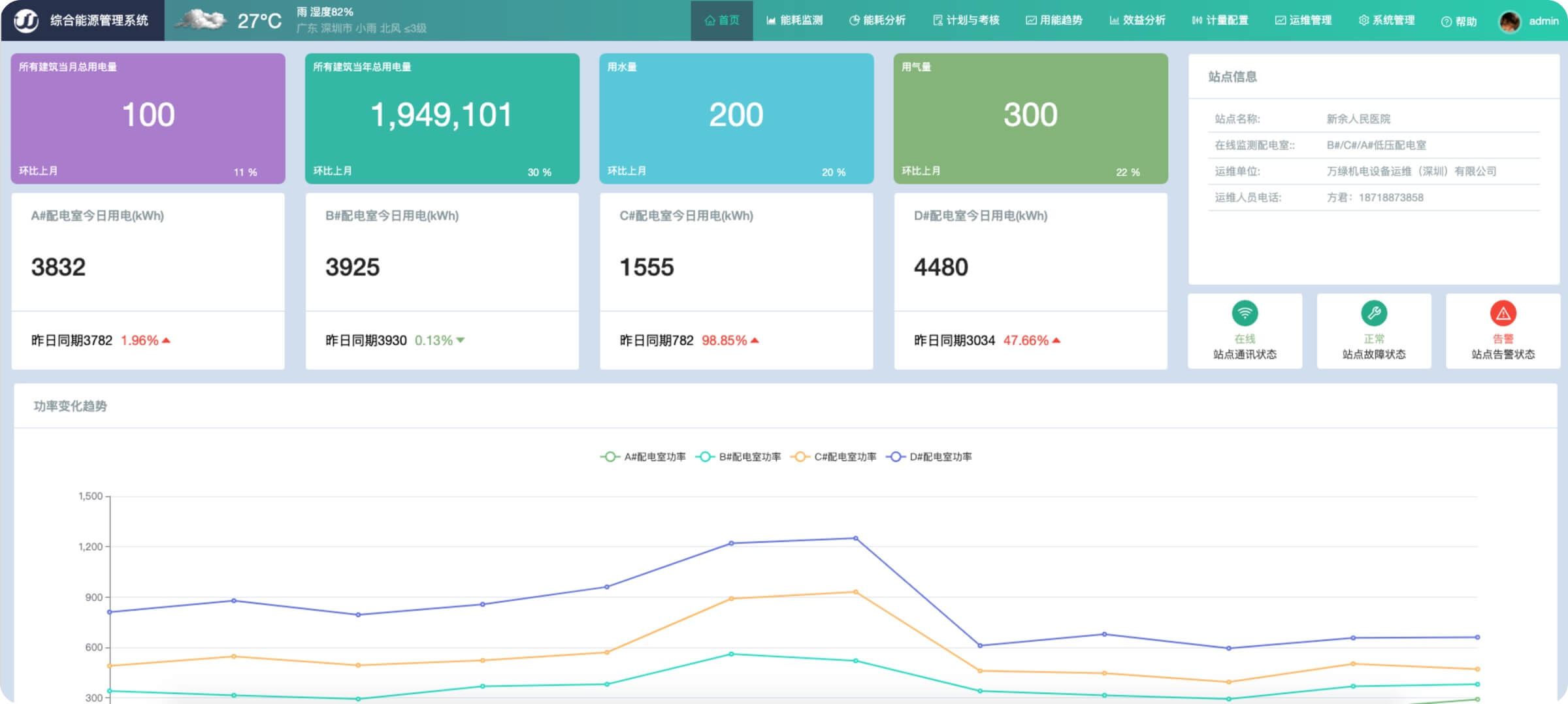Click the 帮助 help link
The image size is (1568, 704).
[x=1459, y=22]
